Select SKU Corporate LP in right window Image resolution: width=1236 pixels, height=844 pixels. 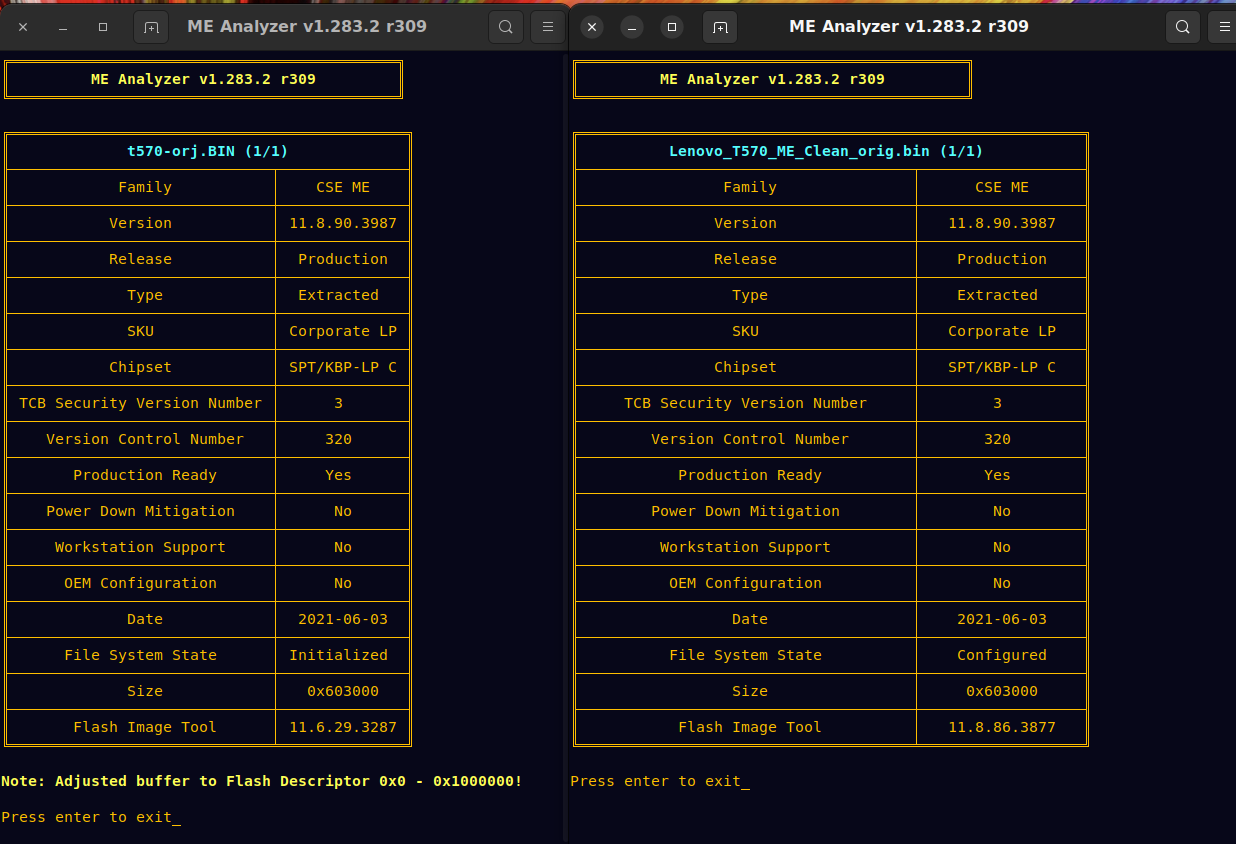(1002, 331)
